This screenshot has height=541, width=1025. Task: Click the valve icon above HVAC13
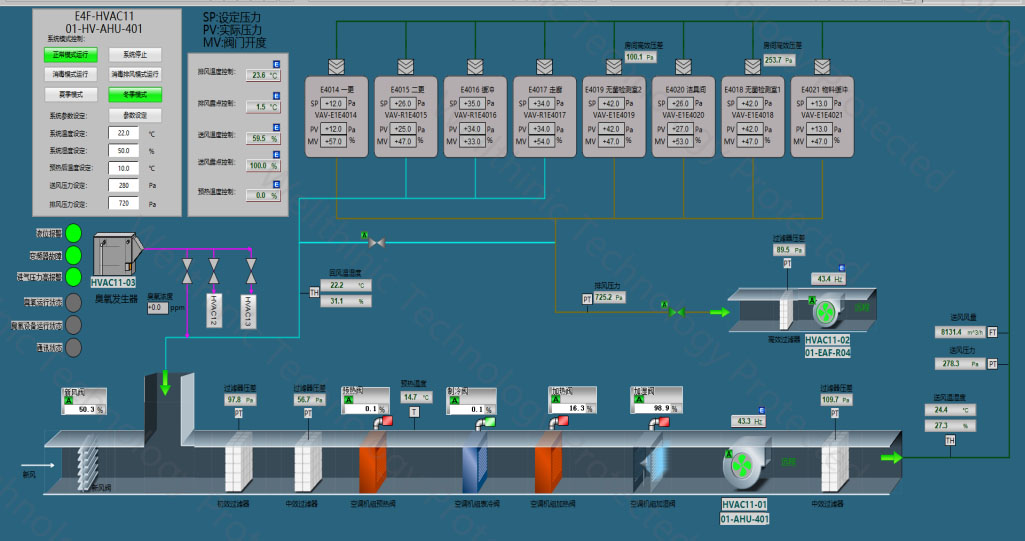[x=251, y=270]
